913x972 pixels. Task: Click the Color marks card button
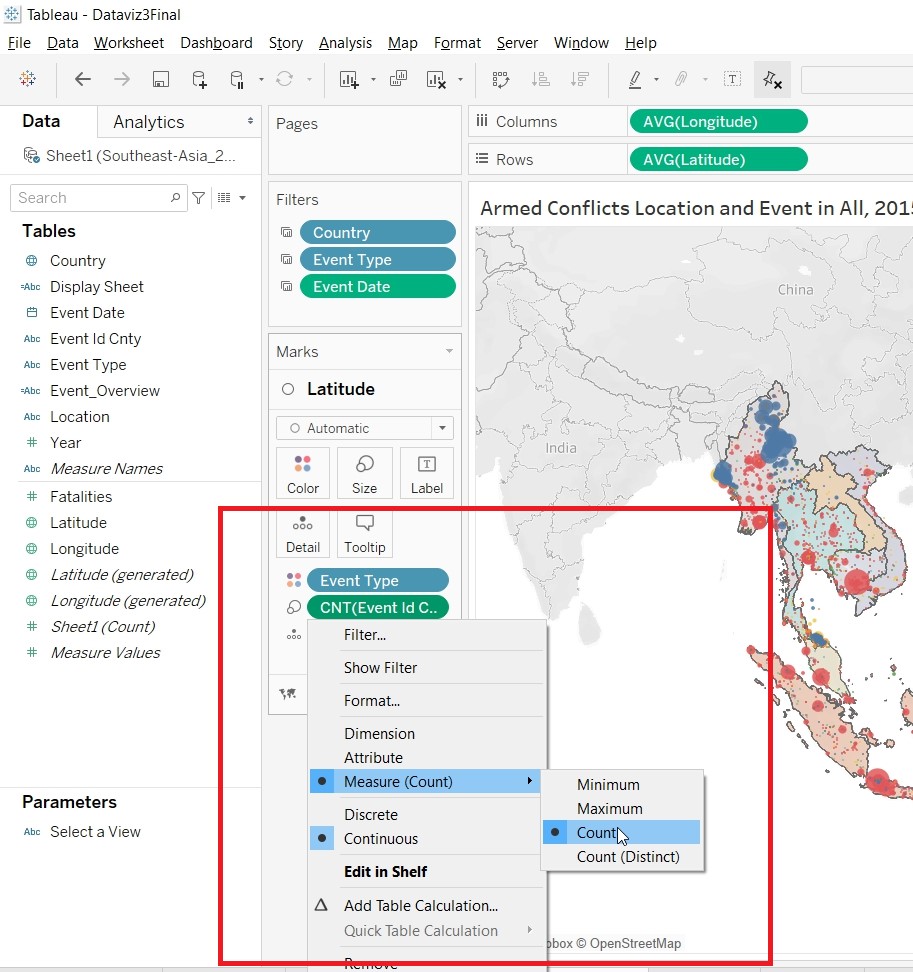(302, 473)
